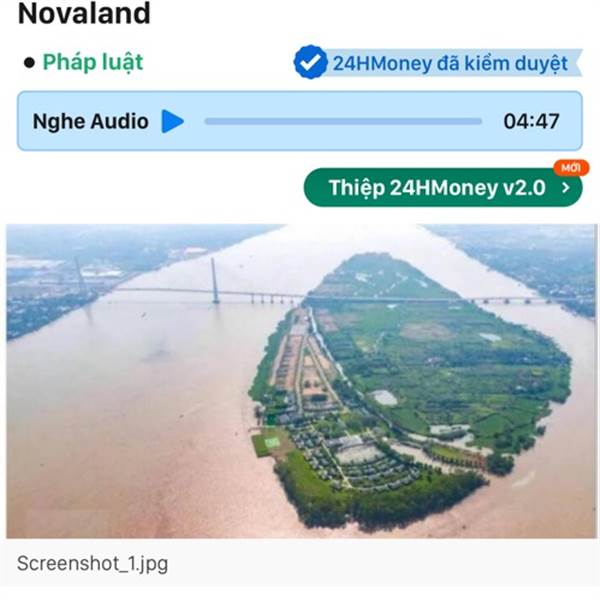The height and width of the screenshot is (600, 600).
Task: Click the Nghe Audio label
Action: 90,122
